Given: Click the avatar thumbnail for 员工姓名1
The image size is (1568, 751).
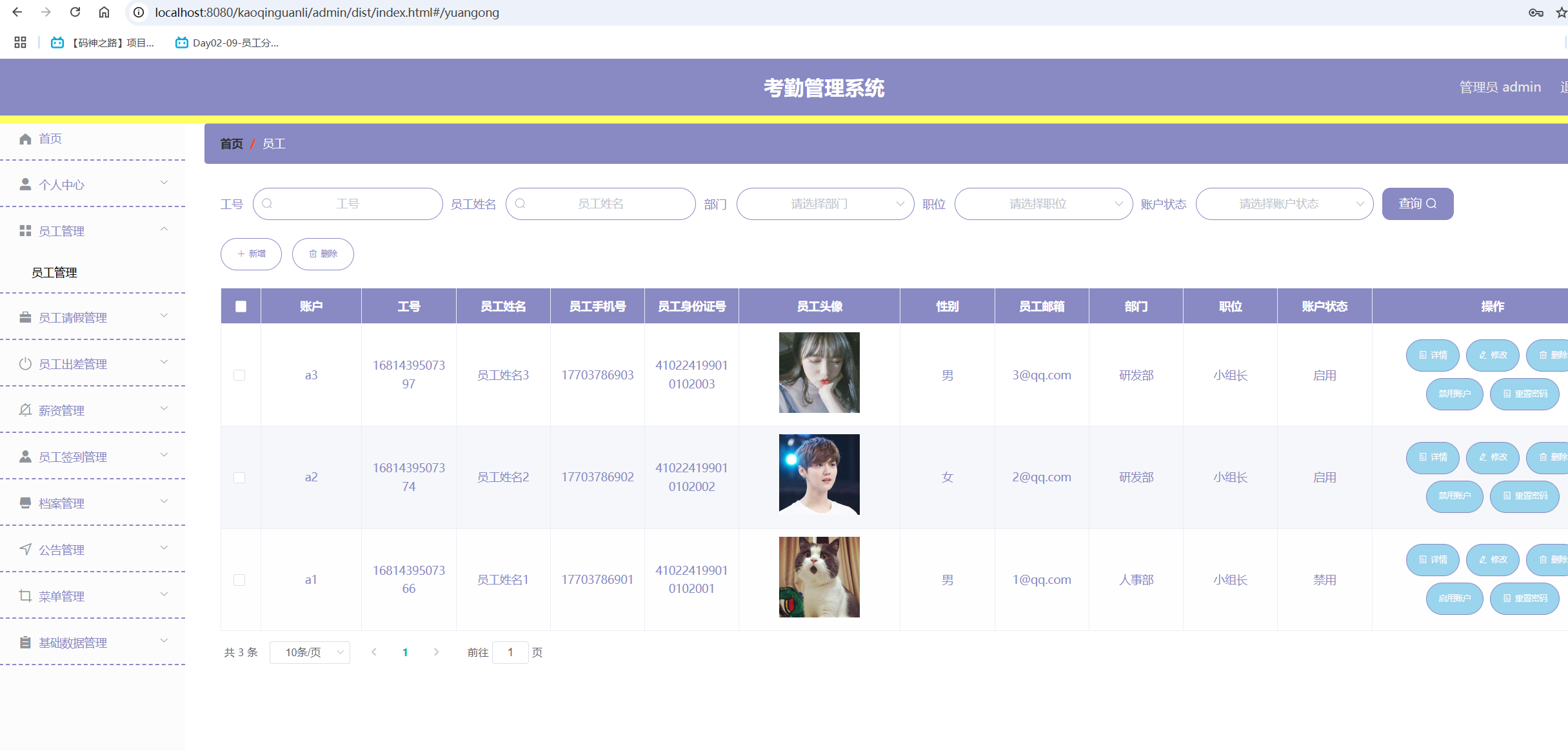Looking at the screenshot, I should (819, 577).
